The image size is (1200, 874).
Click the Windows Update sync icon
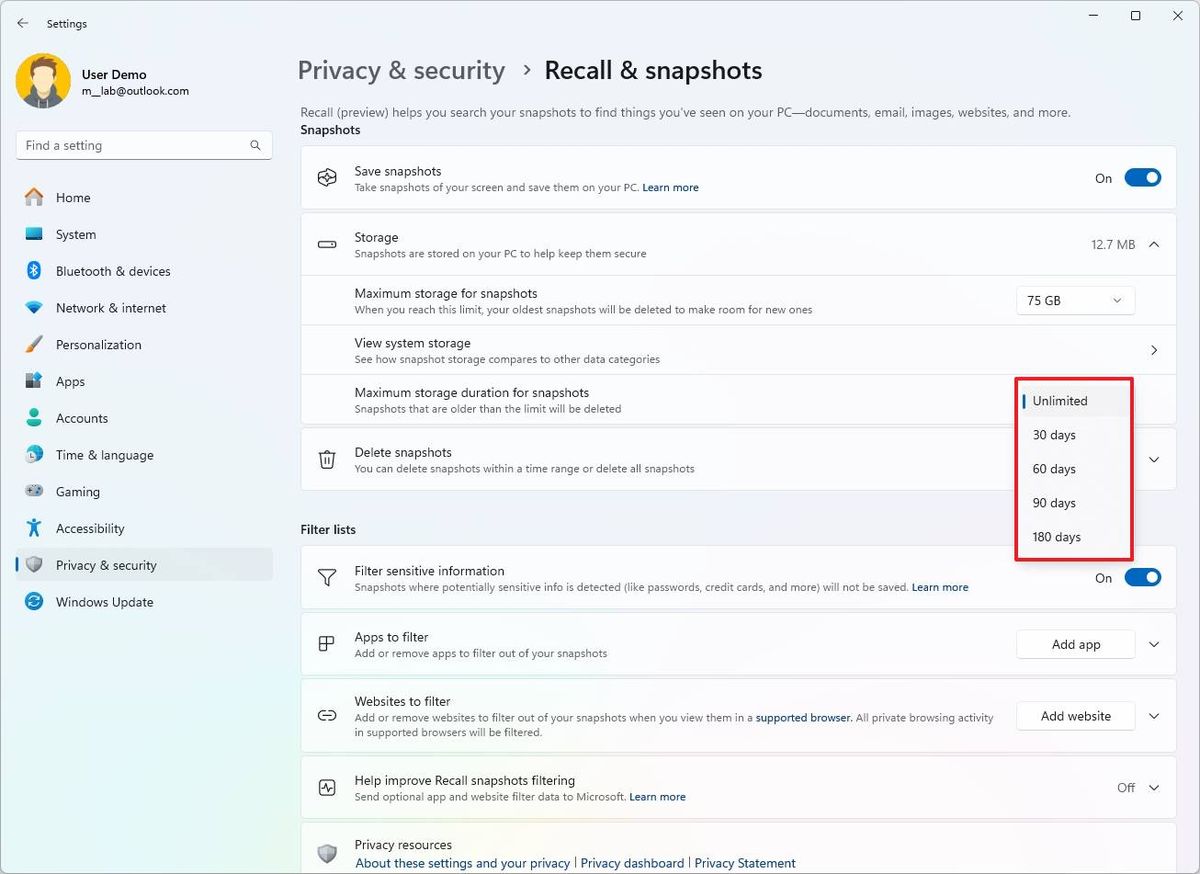click(34, 602)
